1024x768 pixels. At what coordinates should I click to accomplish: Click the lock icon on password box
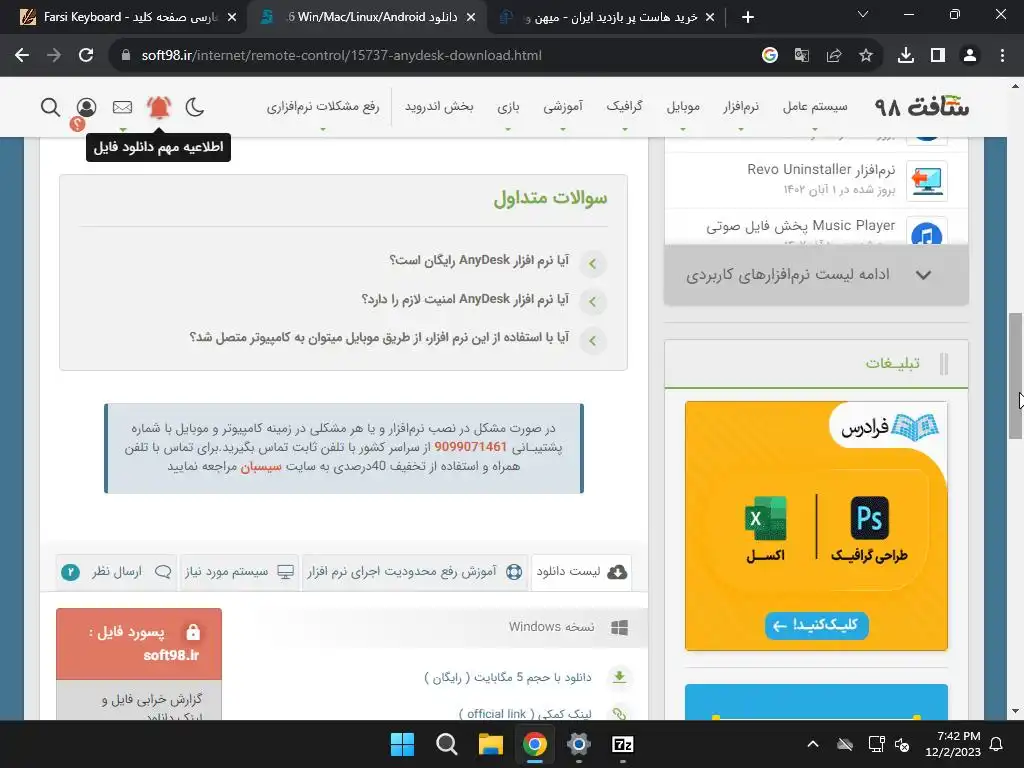[193, 632]
